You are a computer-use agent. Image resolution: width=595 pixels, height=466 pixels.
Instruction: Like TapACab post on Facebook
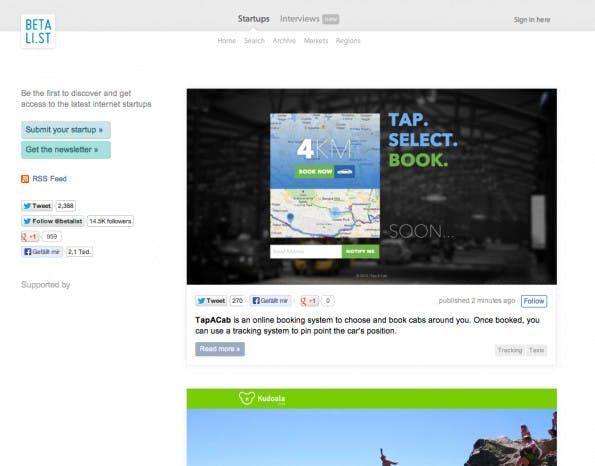pyautogui.click(x=271, y=301)
